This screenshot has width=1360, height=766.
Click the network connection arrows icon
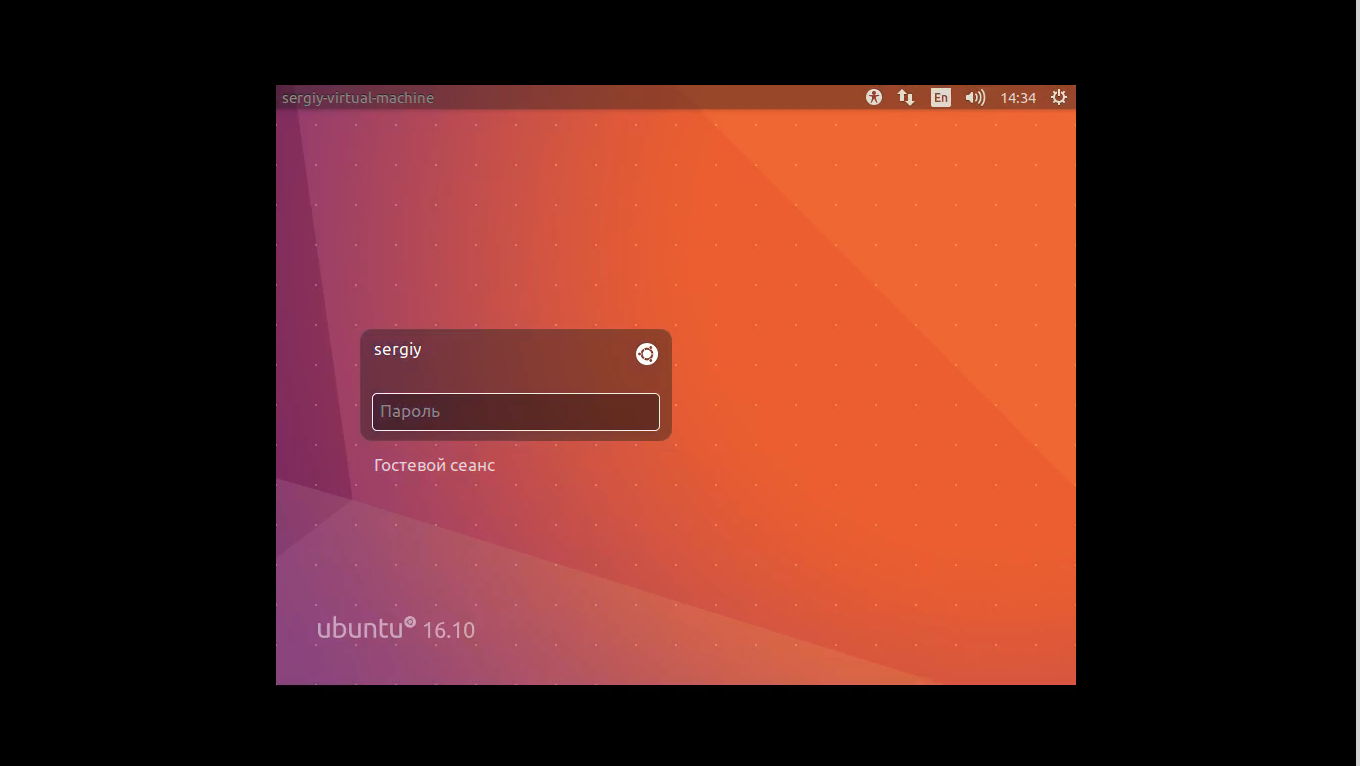[906, 97]
